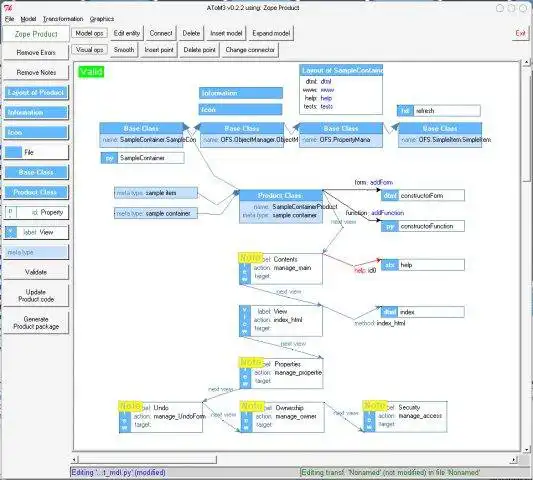Select dtml index file node

click(423, 312)
